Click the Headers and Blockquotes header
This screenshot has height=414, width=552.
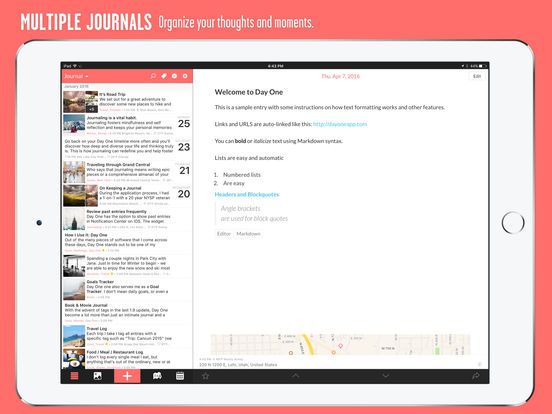(247, 194)
